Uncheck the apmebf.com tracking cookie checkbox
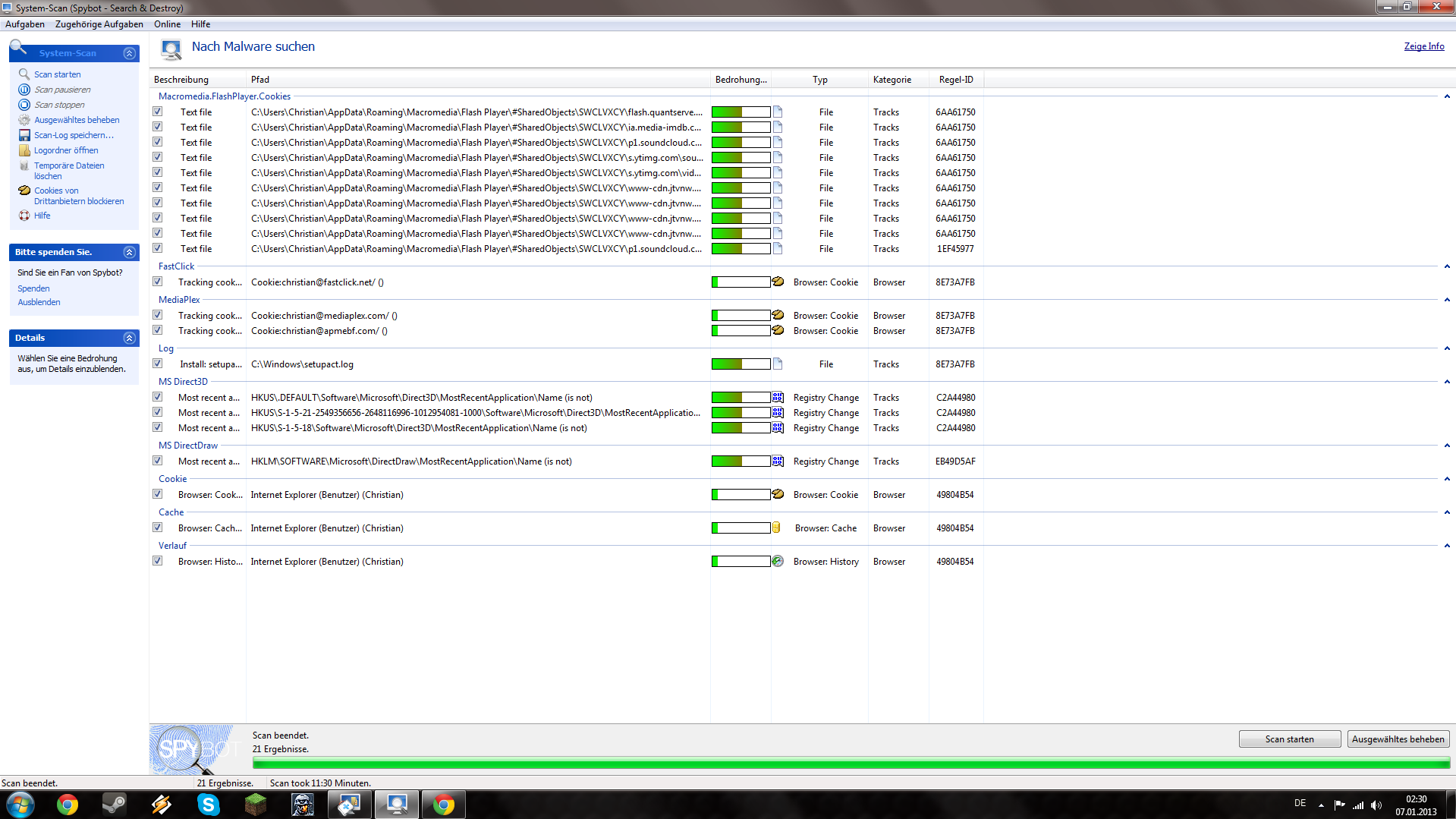 (158, 330)
